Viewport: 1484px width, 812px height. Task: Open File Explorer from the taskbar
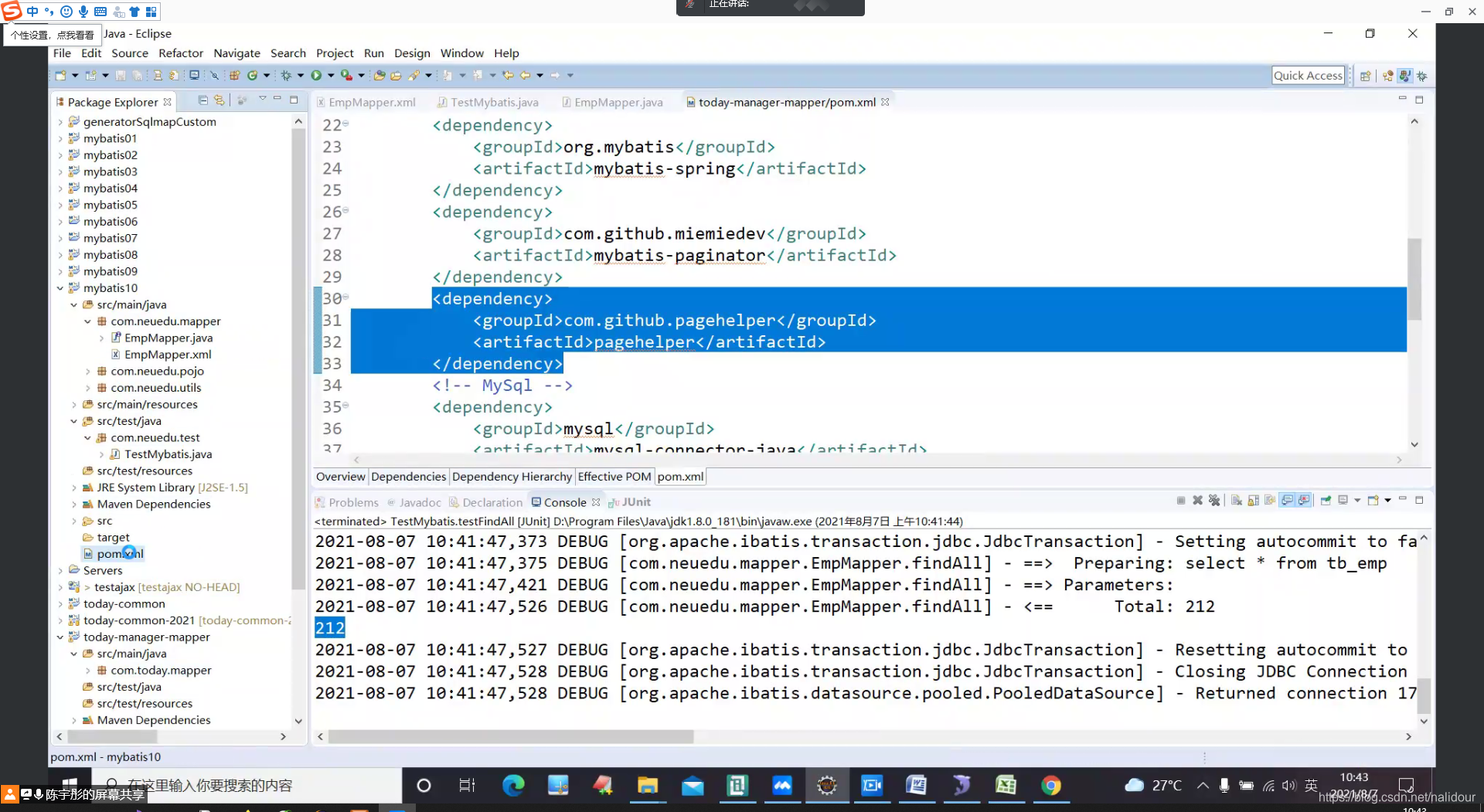pyautogui.click(x=647, y=786)
